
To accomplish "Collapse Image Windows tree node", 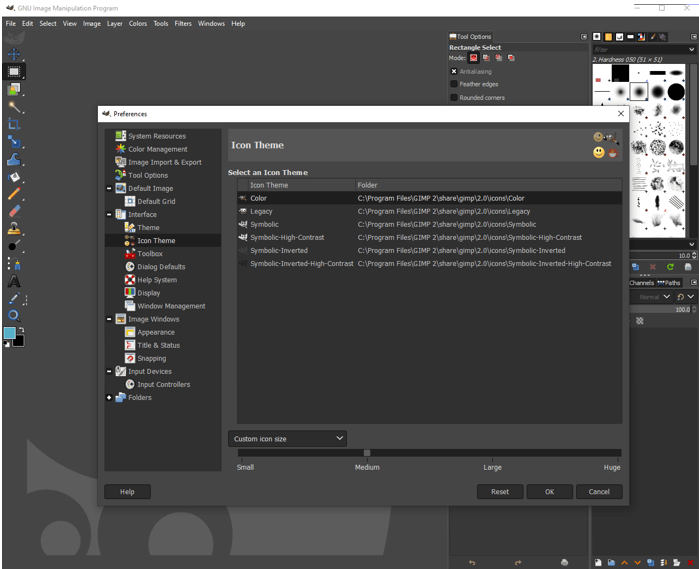I will click(109, 319).
